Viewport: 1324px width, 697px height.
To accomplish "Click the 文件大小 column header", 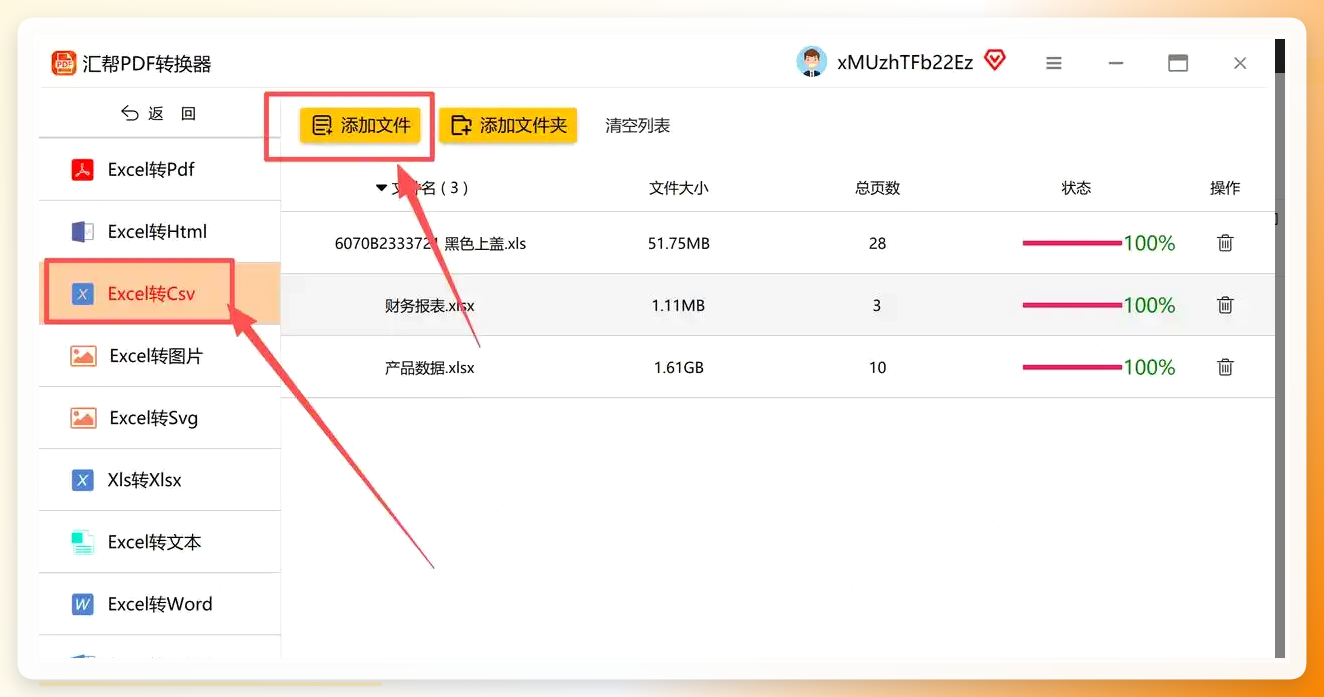I will coord(678,188).
